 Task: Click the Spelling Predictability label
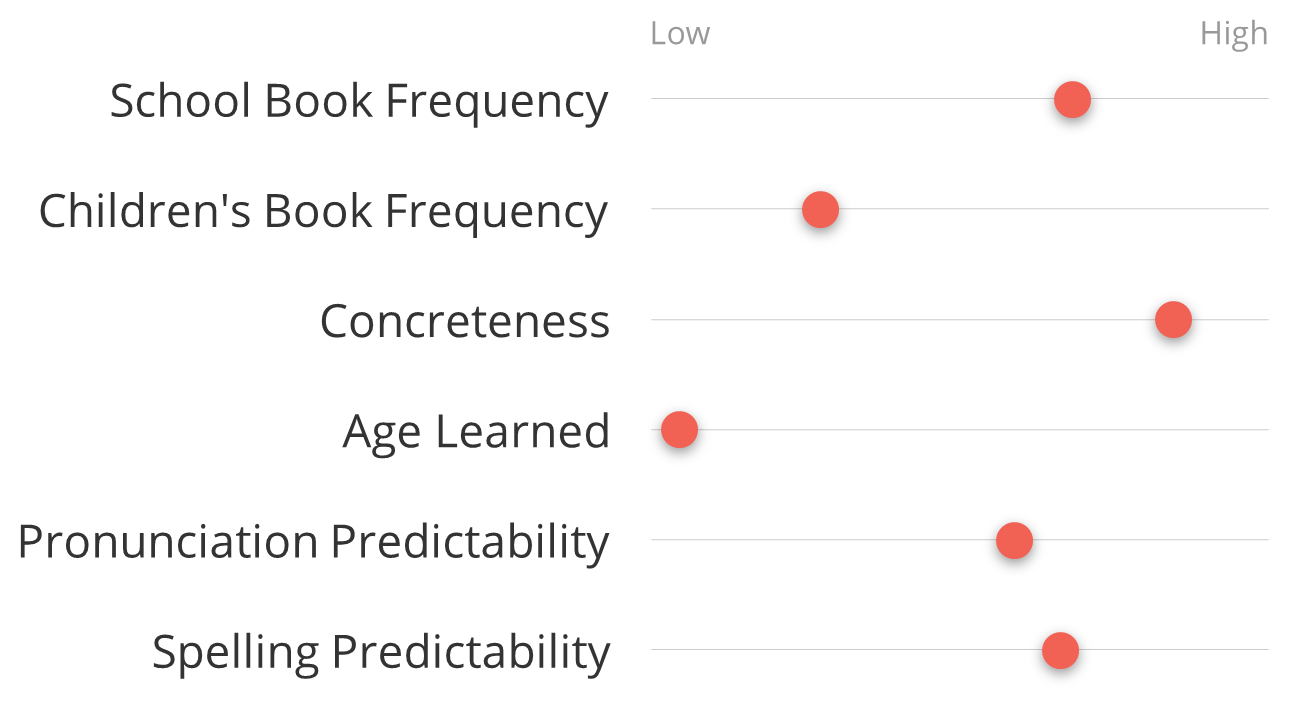(381, 652)
